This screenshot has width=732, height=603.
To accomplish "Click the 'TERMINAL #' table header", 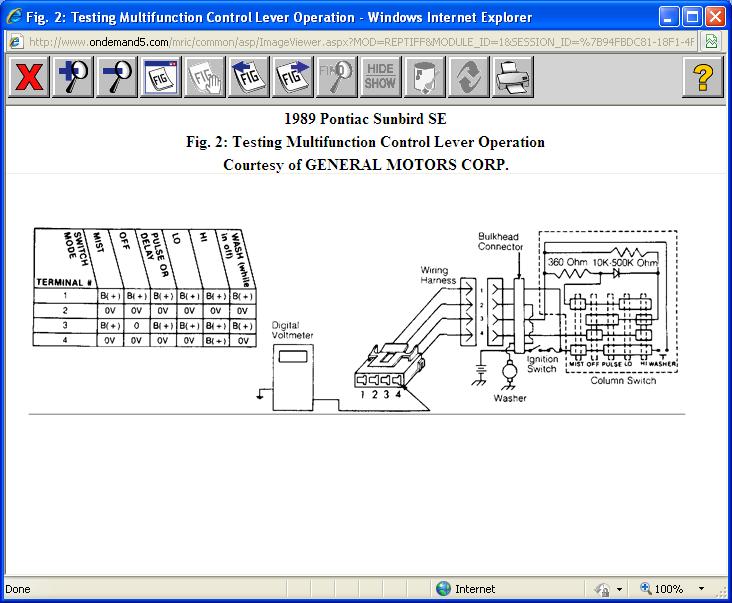I will tap(63, 282).
